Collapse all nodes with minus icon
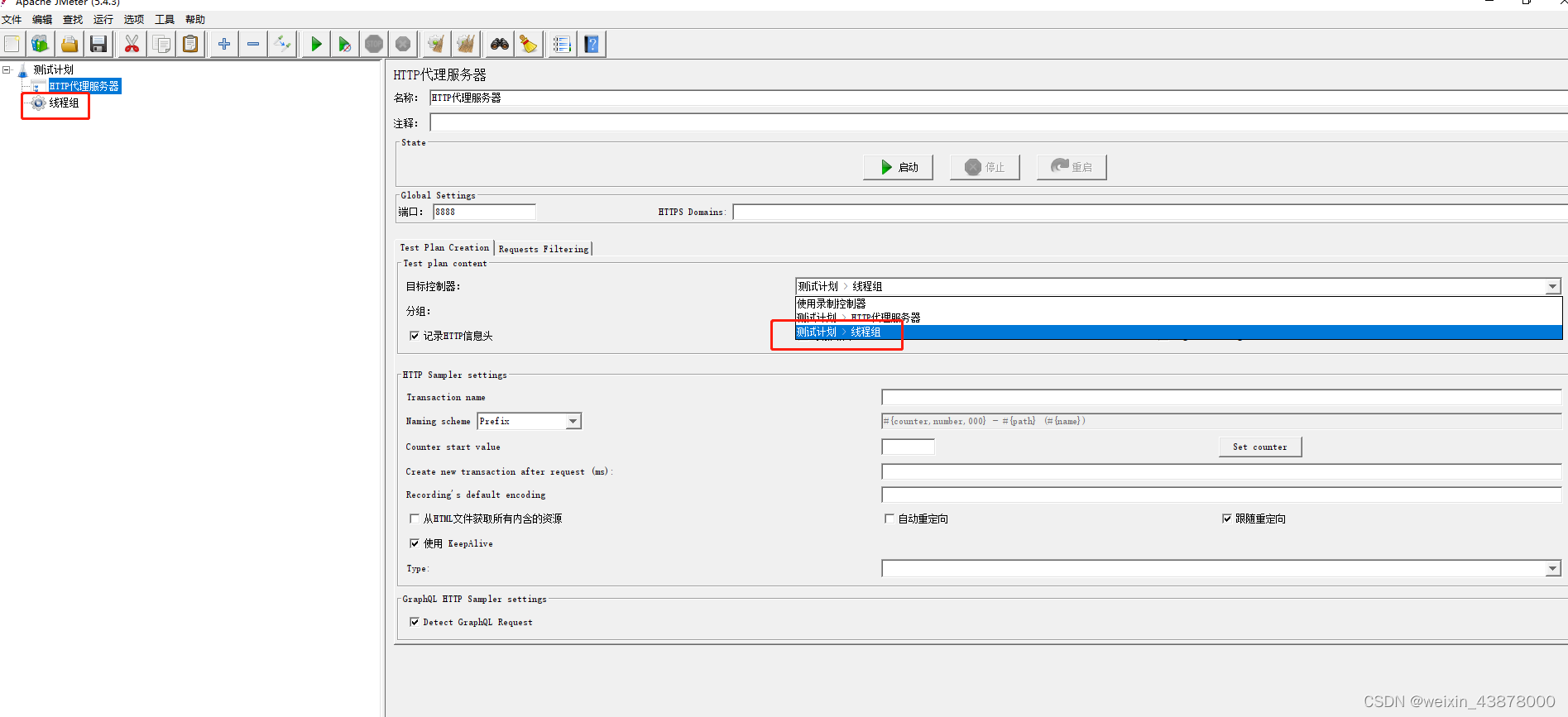This screenshot has width=1568, height=717. [x=253, y=44]
